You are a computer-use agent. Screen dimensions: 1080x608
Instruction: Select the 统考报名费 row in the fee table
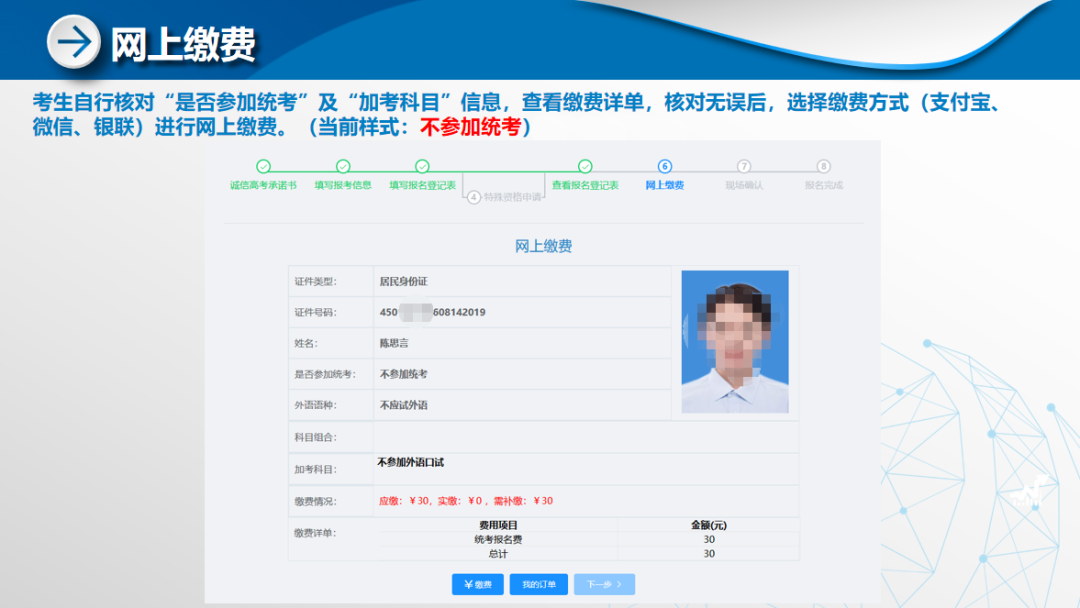(498, 540)
